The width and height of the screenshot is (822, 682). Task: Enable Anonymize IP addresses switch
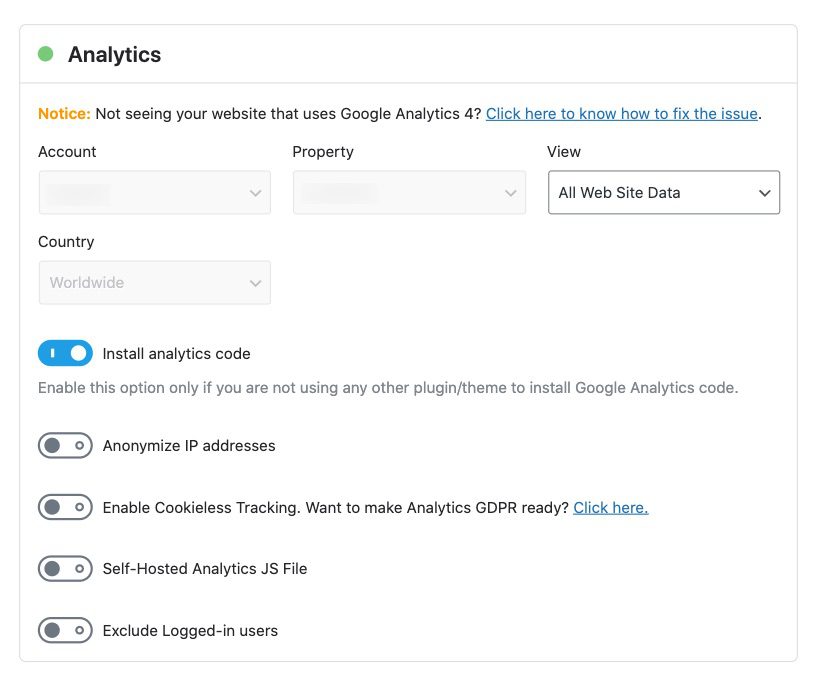point(65,446)
